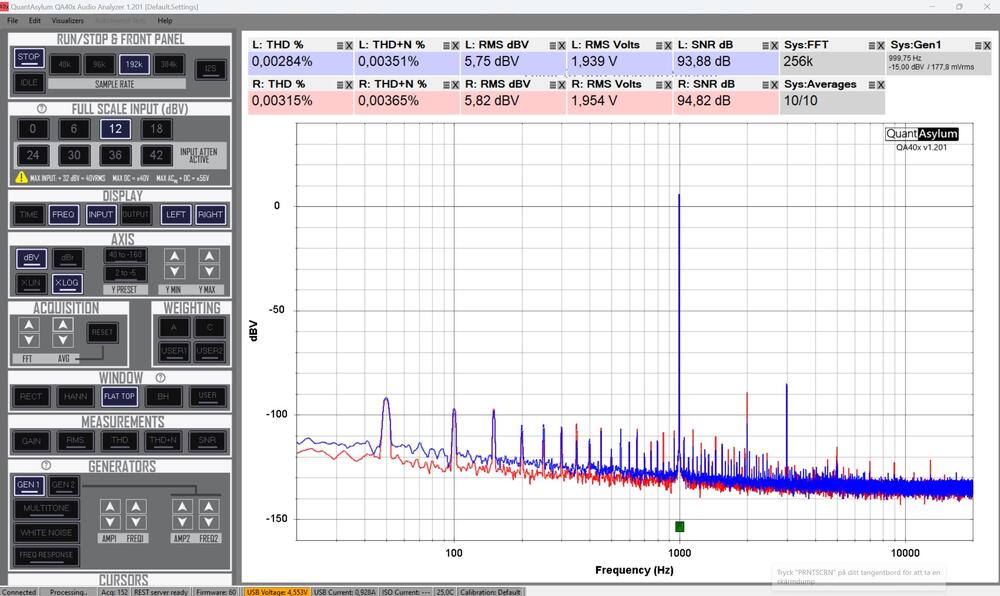This screenshot has width=1000, height=596.
Task: Click help icon beside Full Scale Input
Action: [x=43, y=108]
